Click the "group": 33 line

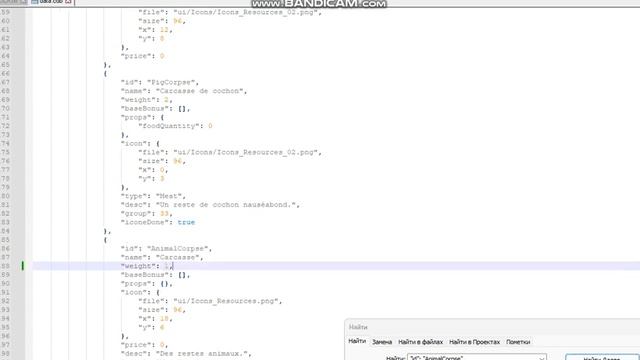(147, 214)
